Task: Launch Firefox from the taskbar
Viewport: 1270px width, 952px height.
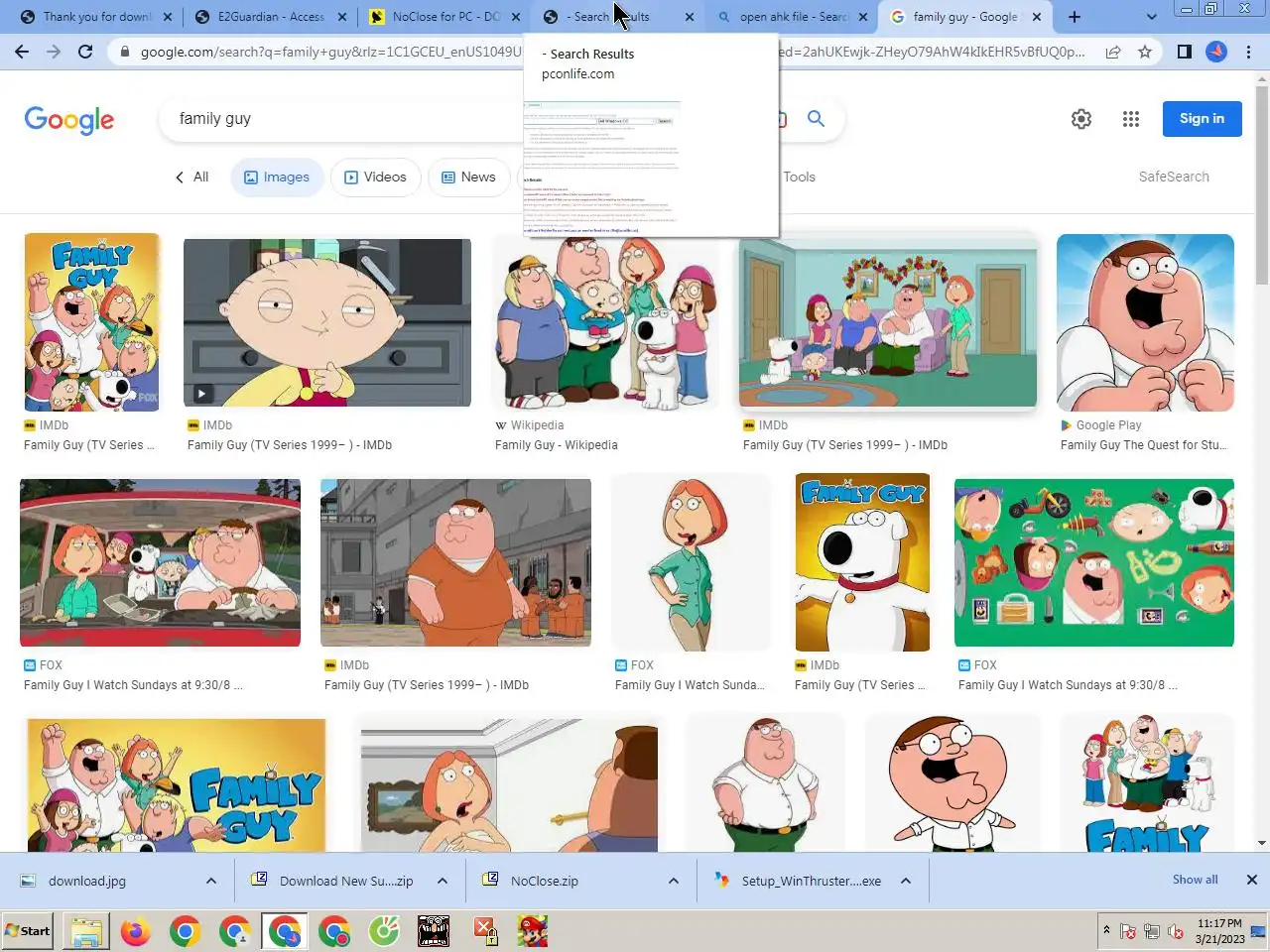Action: click(x=136, y=931)
